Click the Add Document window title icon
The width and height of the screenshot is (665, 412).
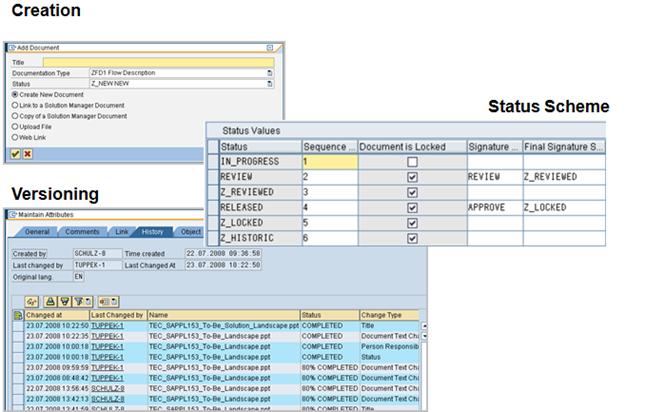12,48
